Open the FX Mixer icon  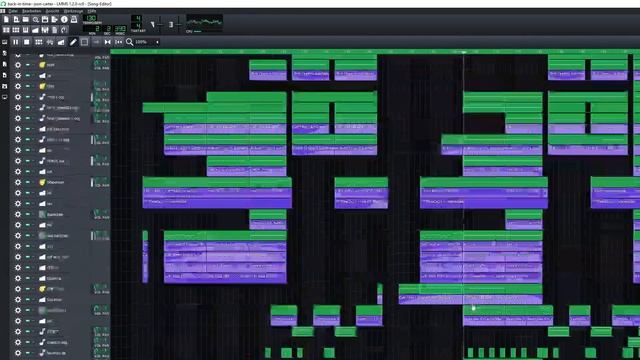(x=45, y=30)
